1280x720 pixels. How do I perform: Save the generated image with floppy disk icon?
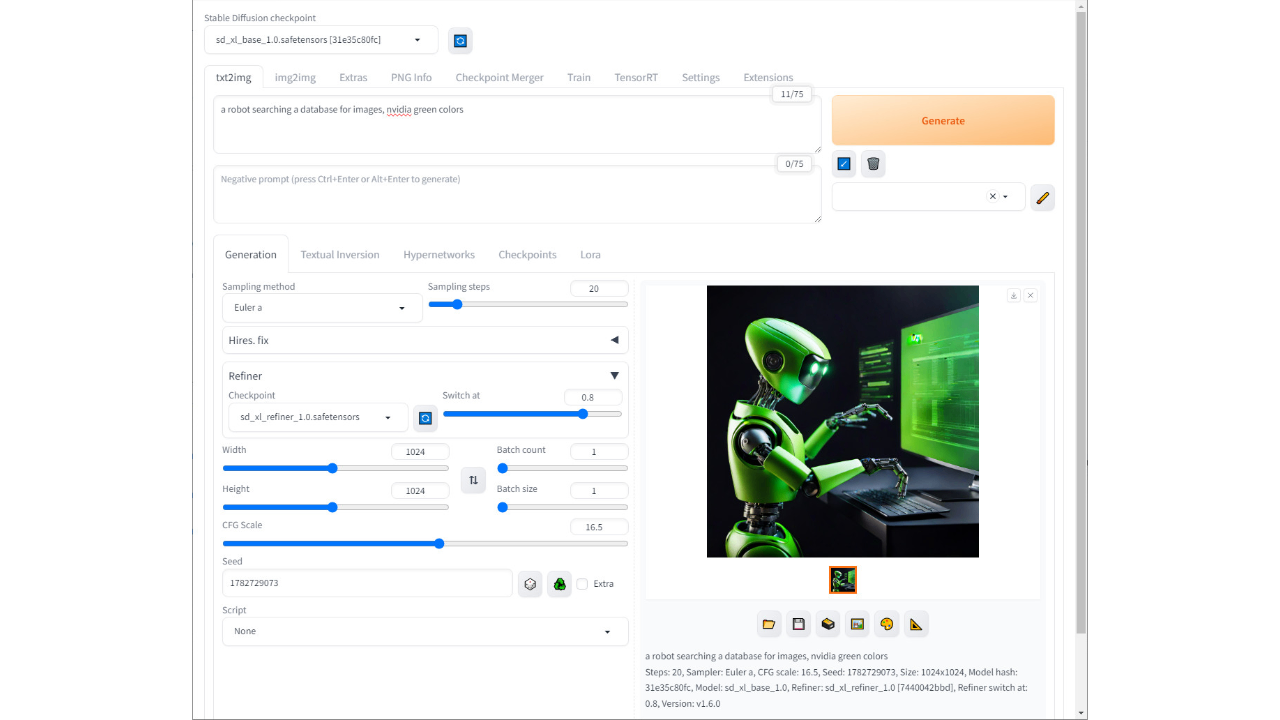click(798, 623)
